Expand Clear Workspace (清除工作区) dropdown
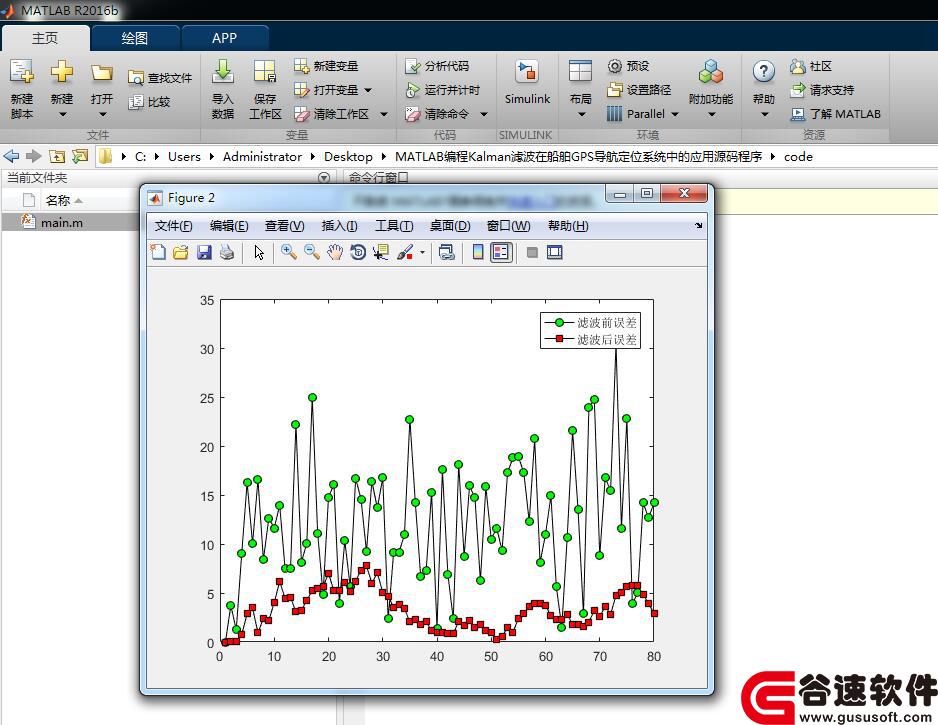Viewport: 938px width, 725px height. pyautogui.click(x=383, y=114)
